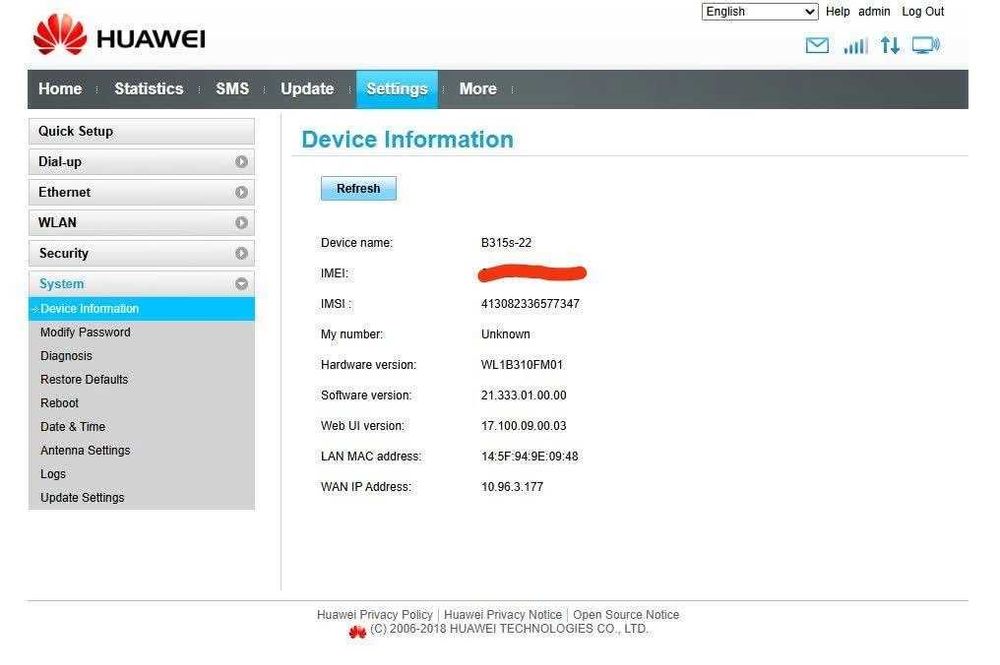Open Huawei Privacy Policy link
The height and width of the screenshot is (665, 1000).
point(374,615)
